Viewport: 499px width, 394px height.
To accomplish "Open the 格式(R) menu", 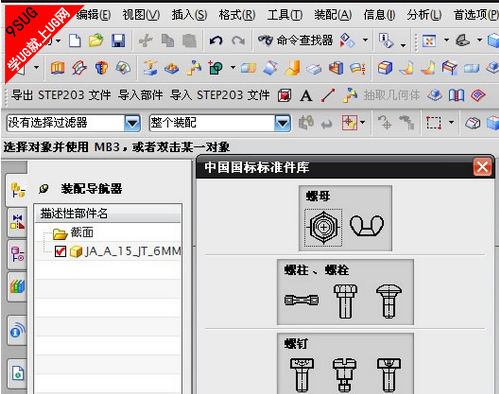I will 237,15.
